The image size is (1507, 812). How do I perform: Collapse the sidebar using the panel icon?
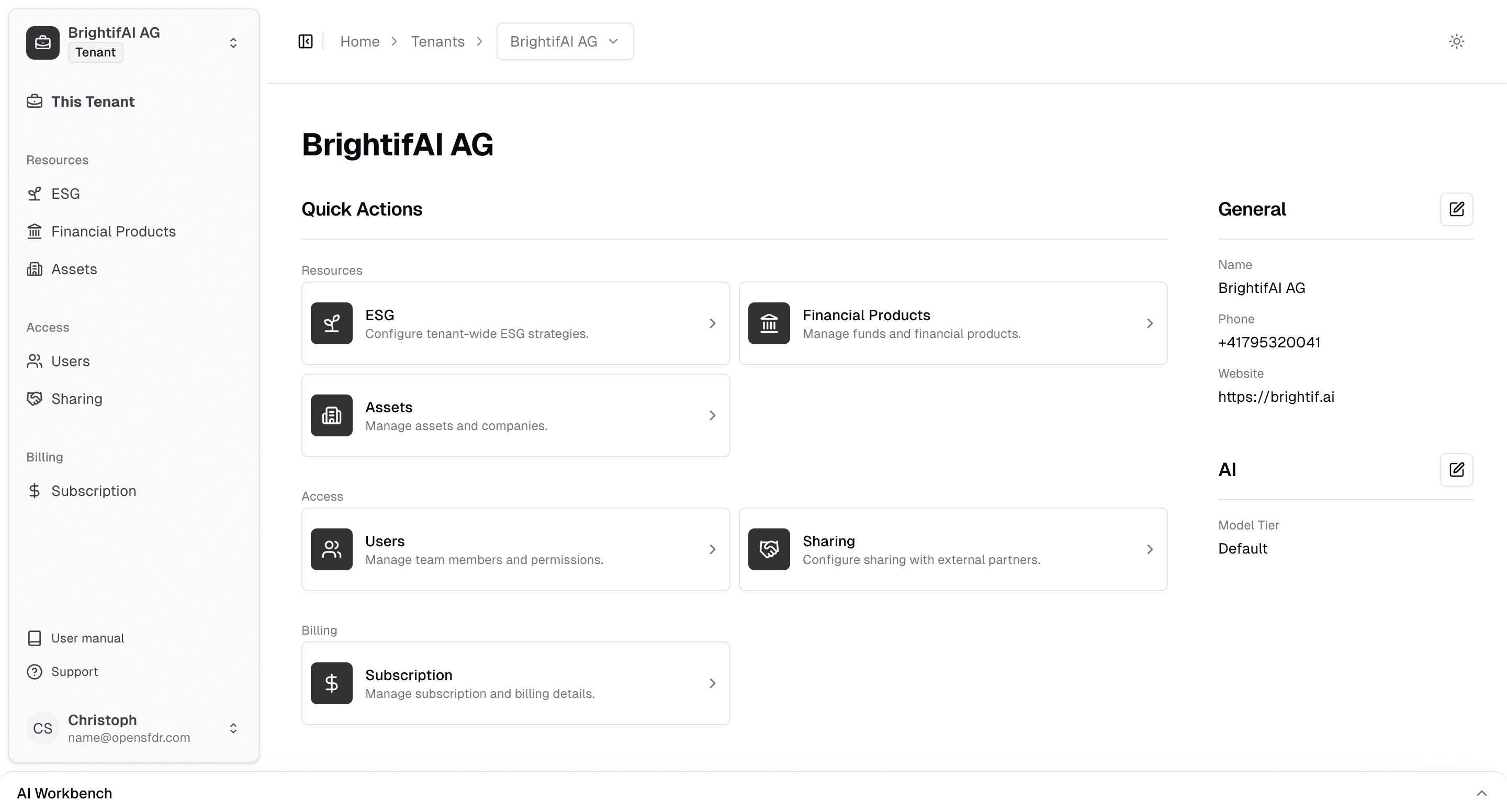(306, 41)
